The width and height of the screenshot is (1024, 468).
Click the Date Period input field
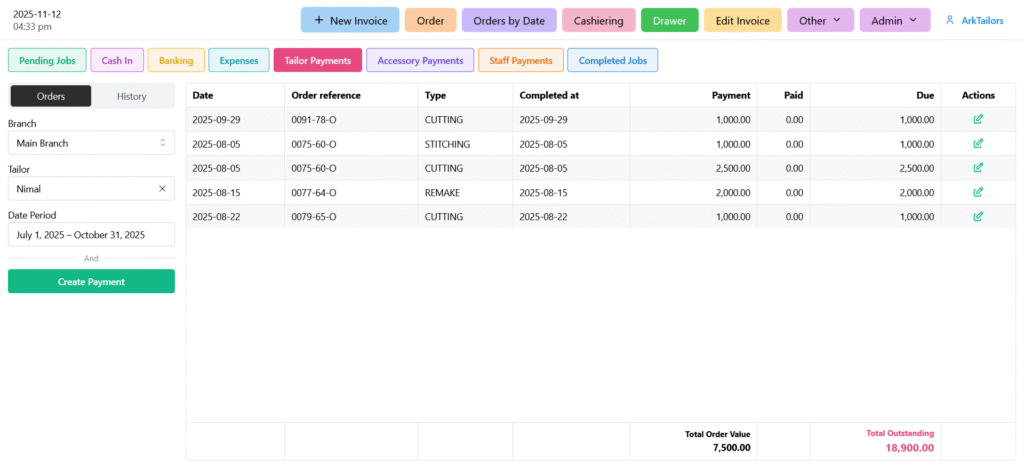tap(91, 235)
